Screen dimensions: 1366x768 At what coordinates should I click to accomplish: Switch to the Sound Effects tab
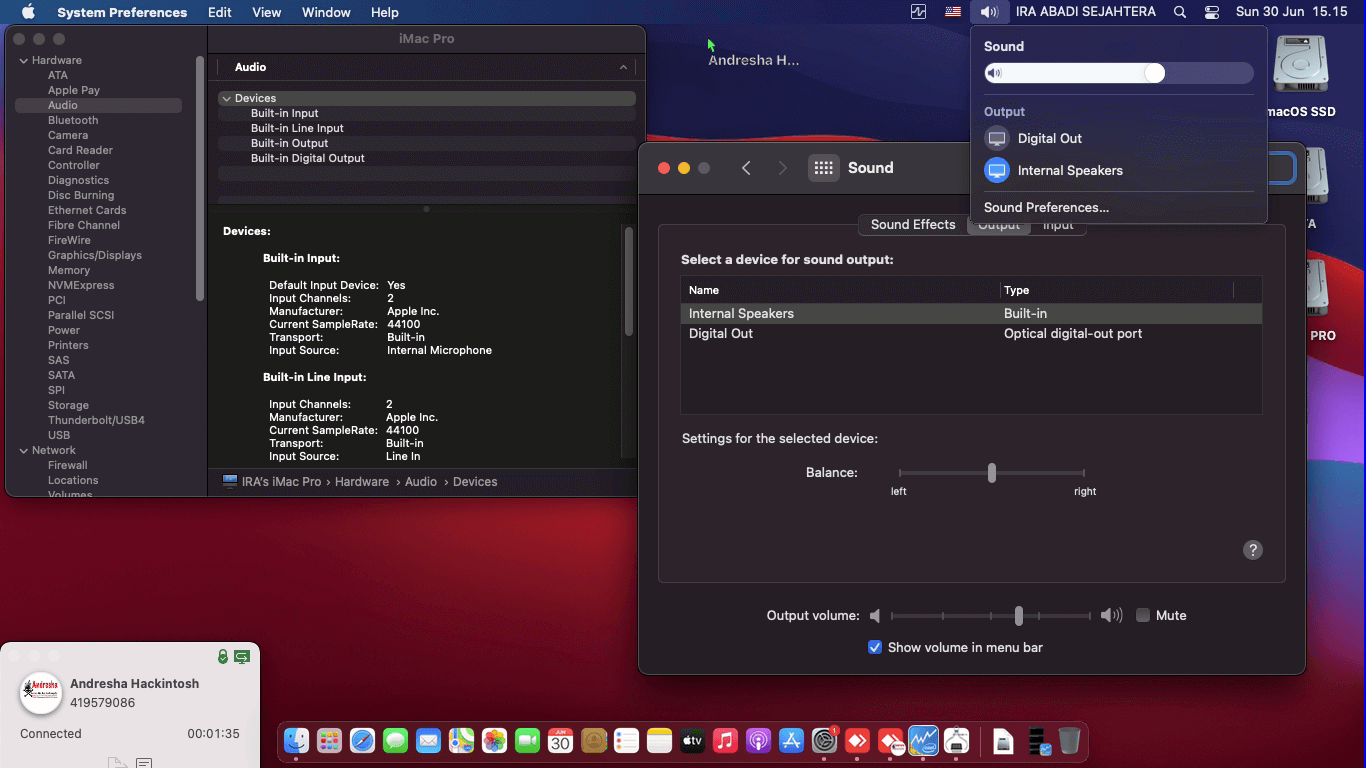point(913,224)
